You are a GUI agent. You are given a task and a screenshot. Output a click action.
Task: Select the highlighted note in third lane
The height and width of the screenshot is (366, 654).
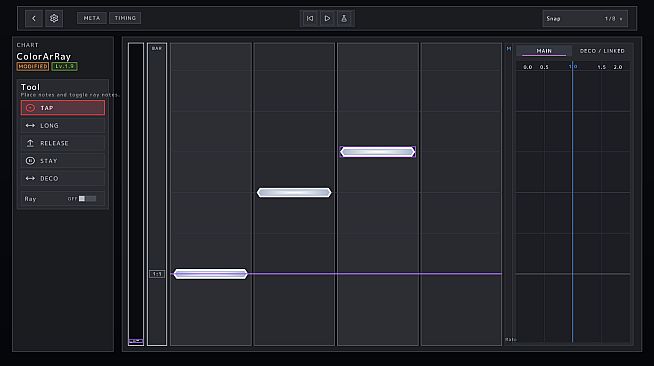pos(377,152)
